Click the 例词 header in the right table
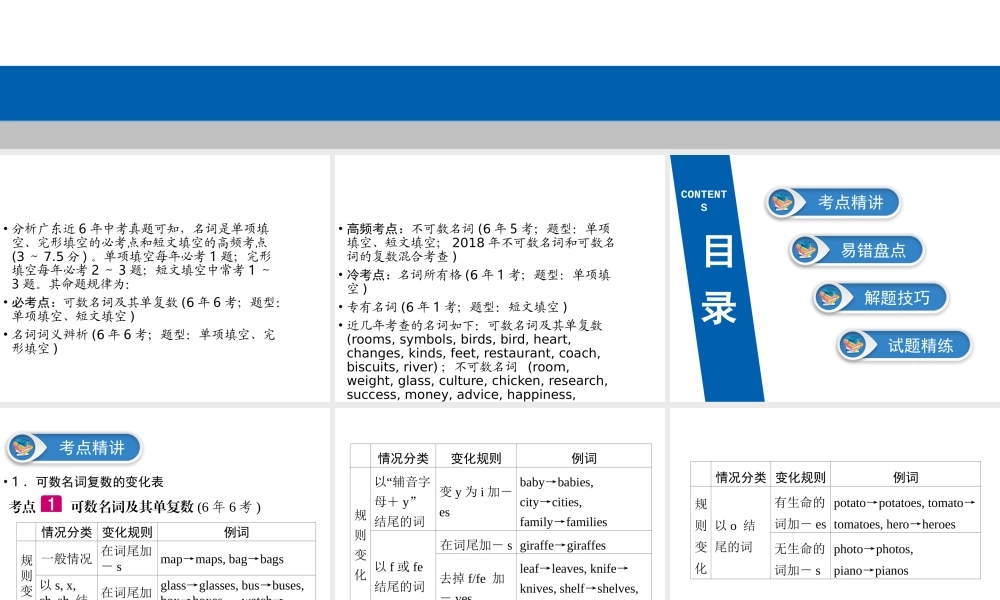1000x600 pixels. coord(906,478)
